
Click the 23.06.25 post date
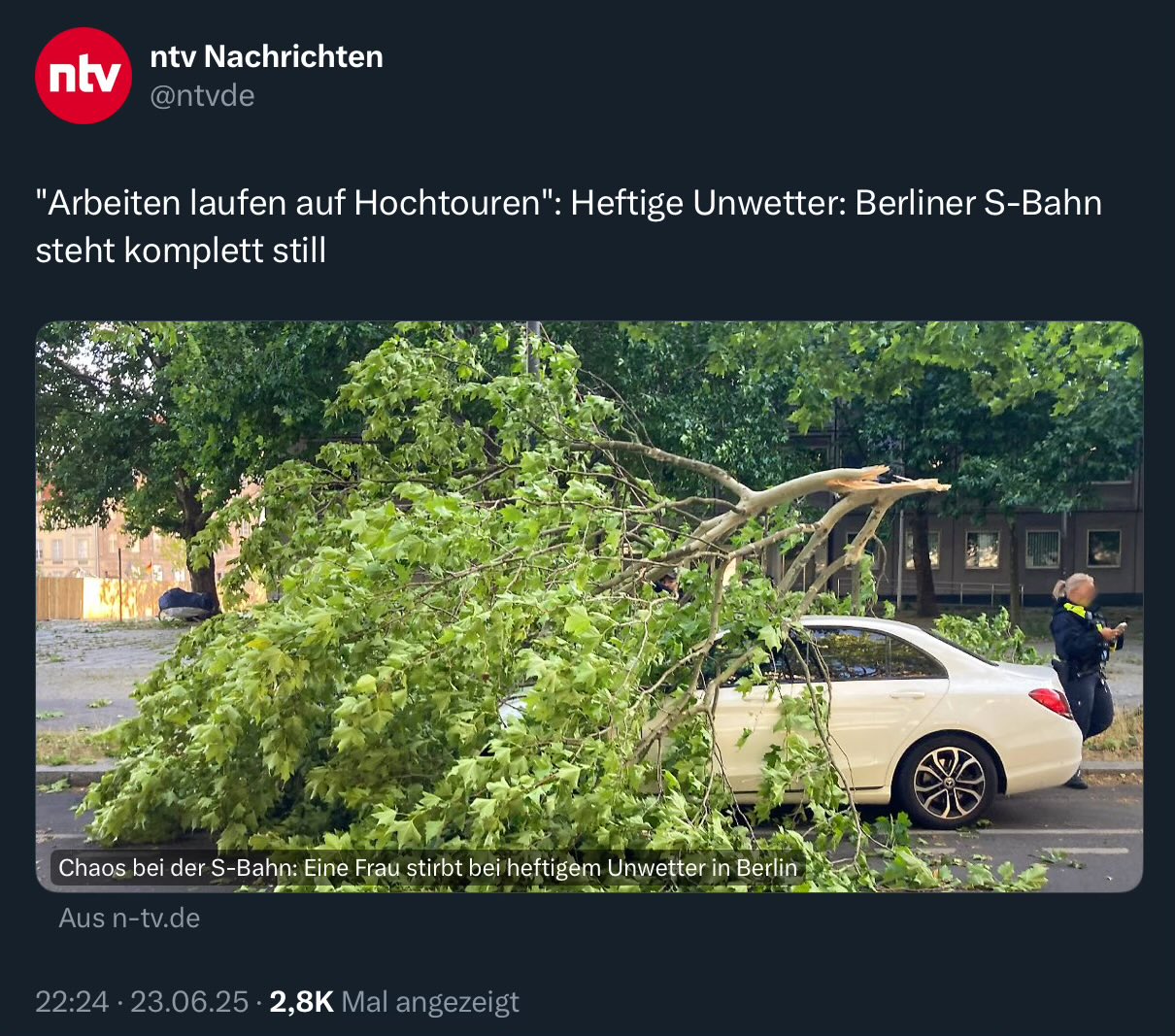tap(189, 1001)
